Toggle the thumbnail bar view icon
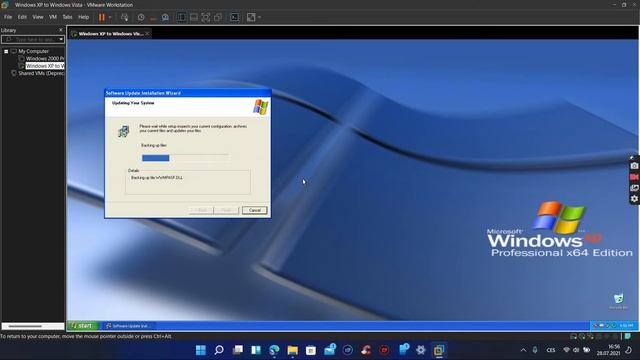The image size is (640, 360). pos(193,17)
